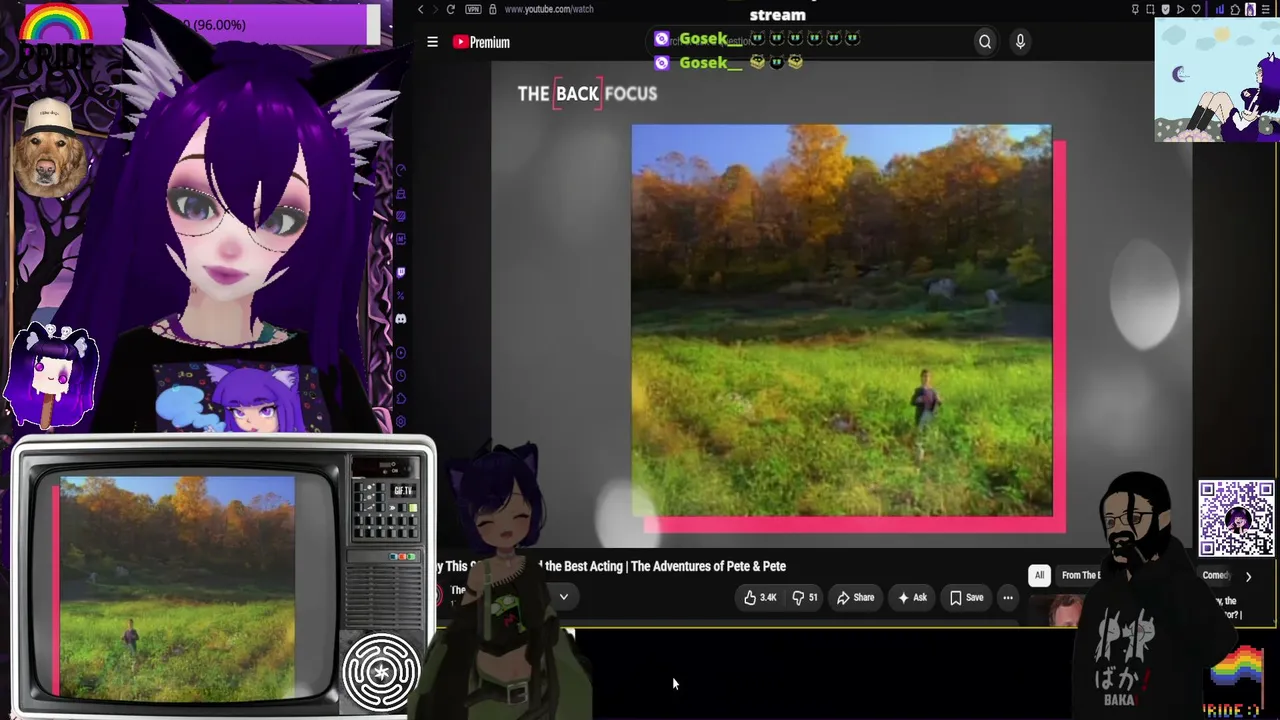Click the shield icon in browser toolbar

pos(1165,9)
